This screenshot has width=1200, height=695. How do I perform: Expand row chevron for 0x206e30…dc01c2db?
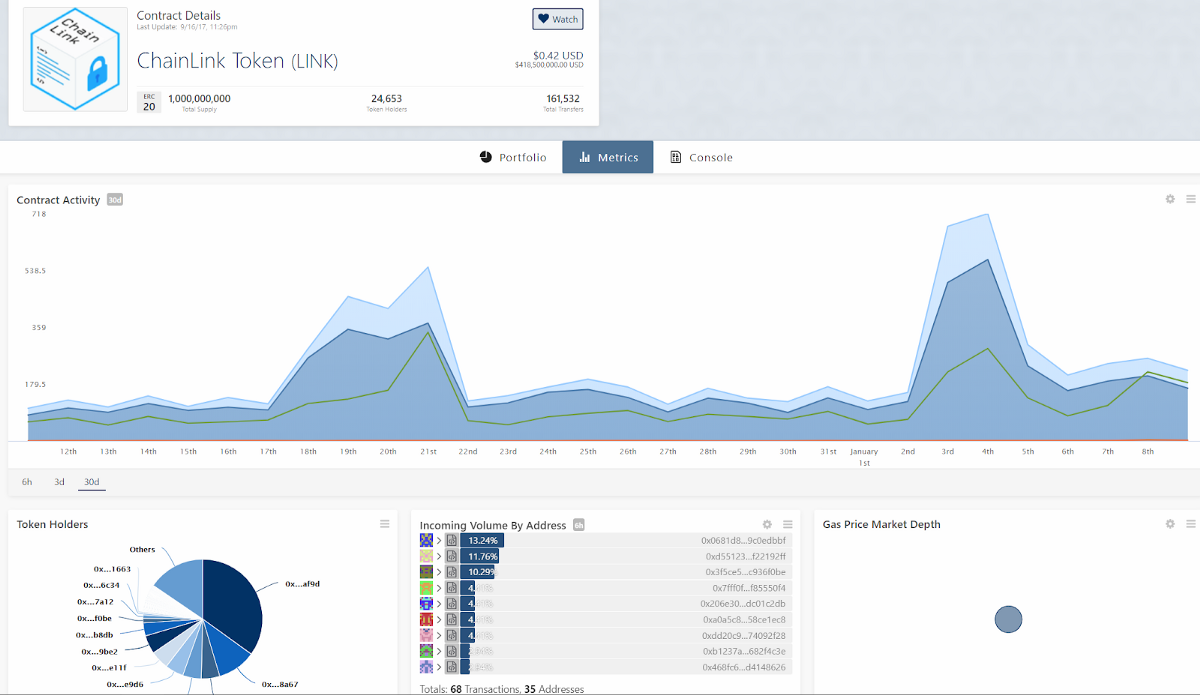[x=439, y=604]
